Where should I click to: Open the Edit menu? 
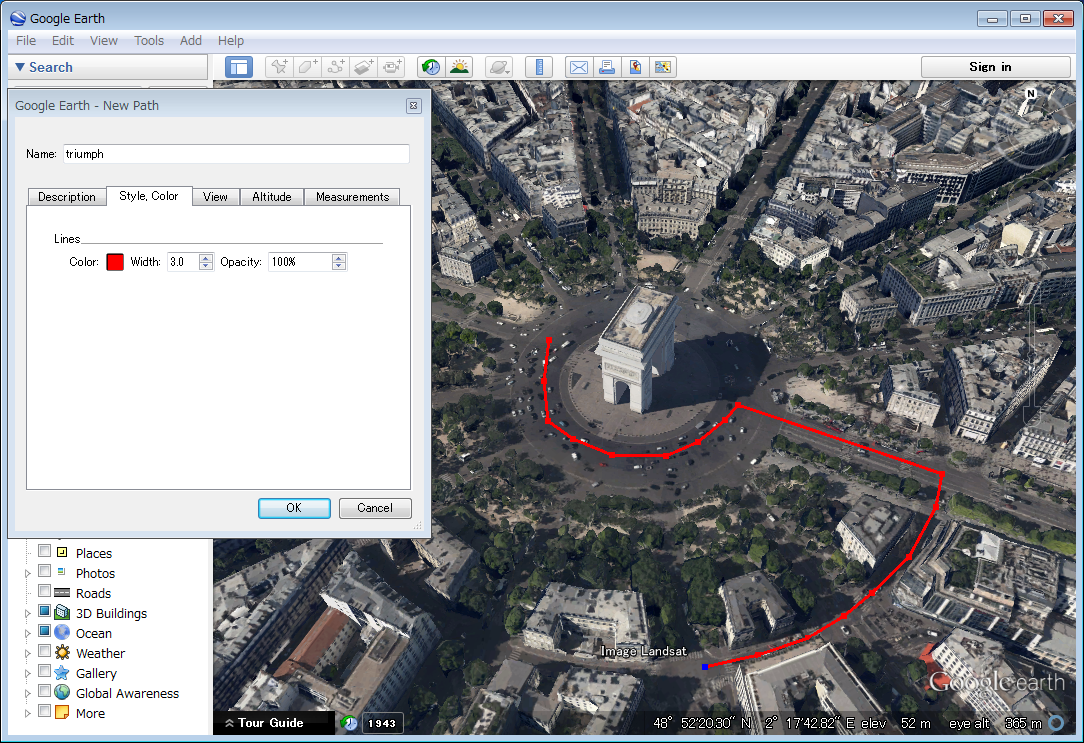click(x=63, y=41)
